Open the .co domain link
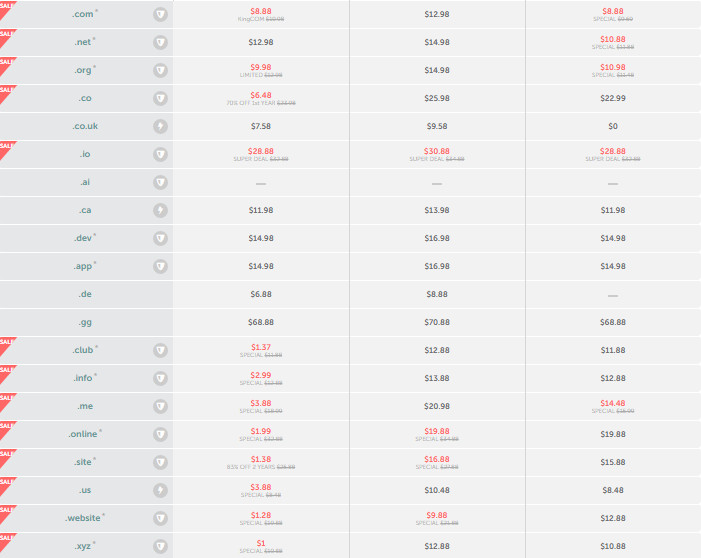The width and height of the screenshot is (701, 558). (85, 98)
